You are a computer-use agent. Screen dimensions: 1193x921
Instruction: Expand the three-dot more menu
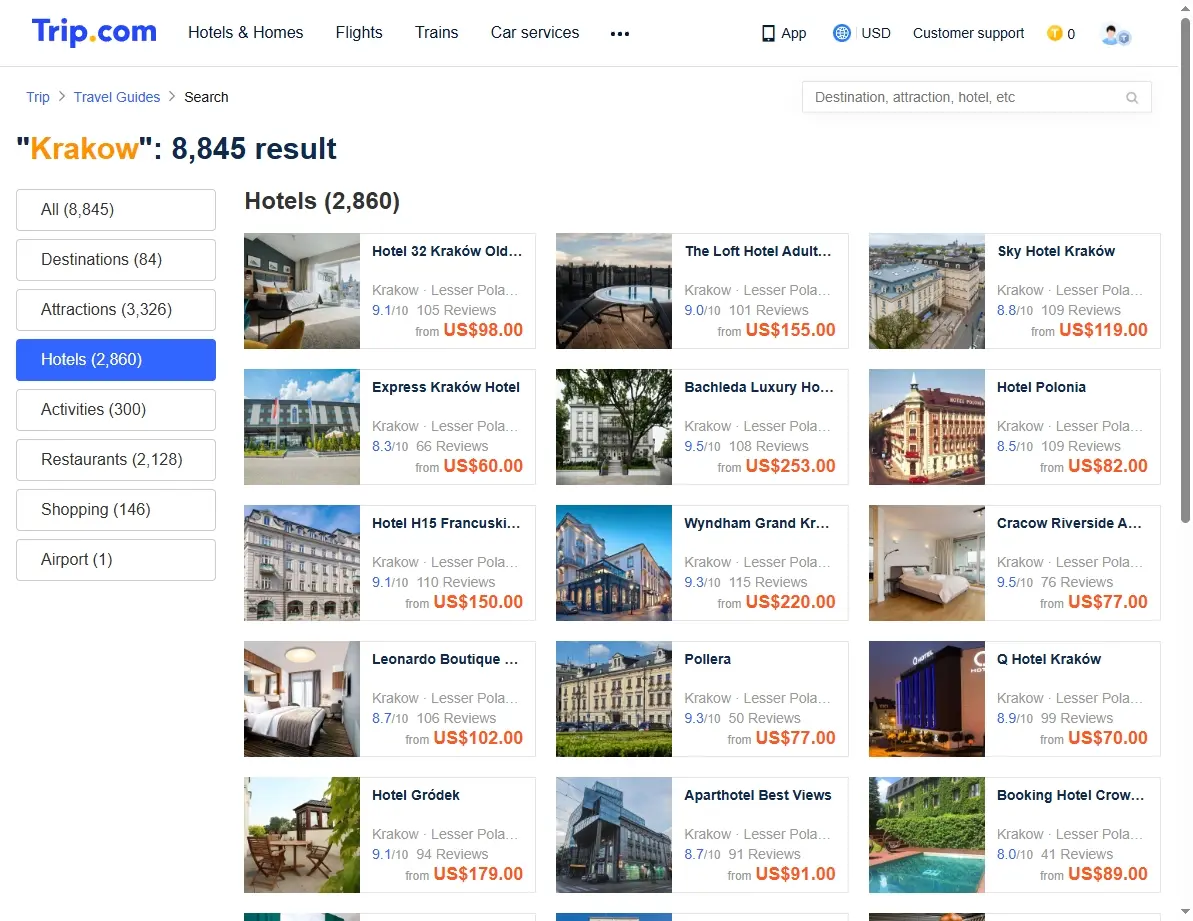[620, 33]
